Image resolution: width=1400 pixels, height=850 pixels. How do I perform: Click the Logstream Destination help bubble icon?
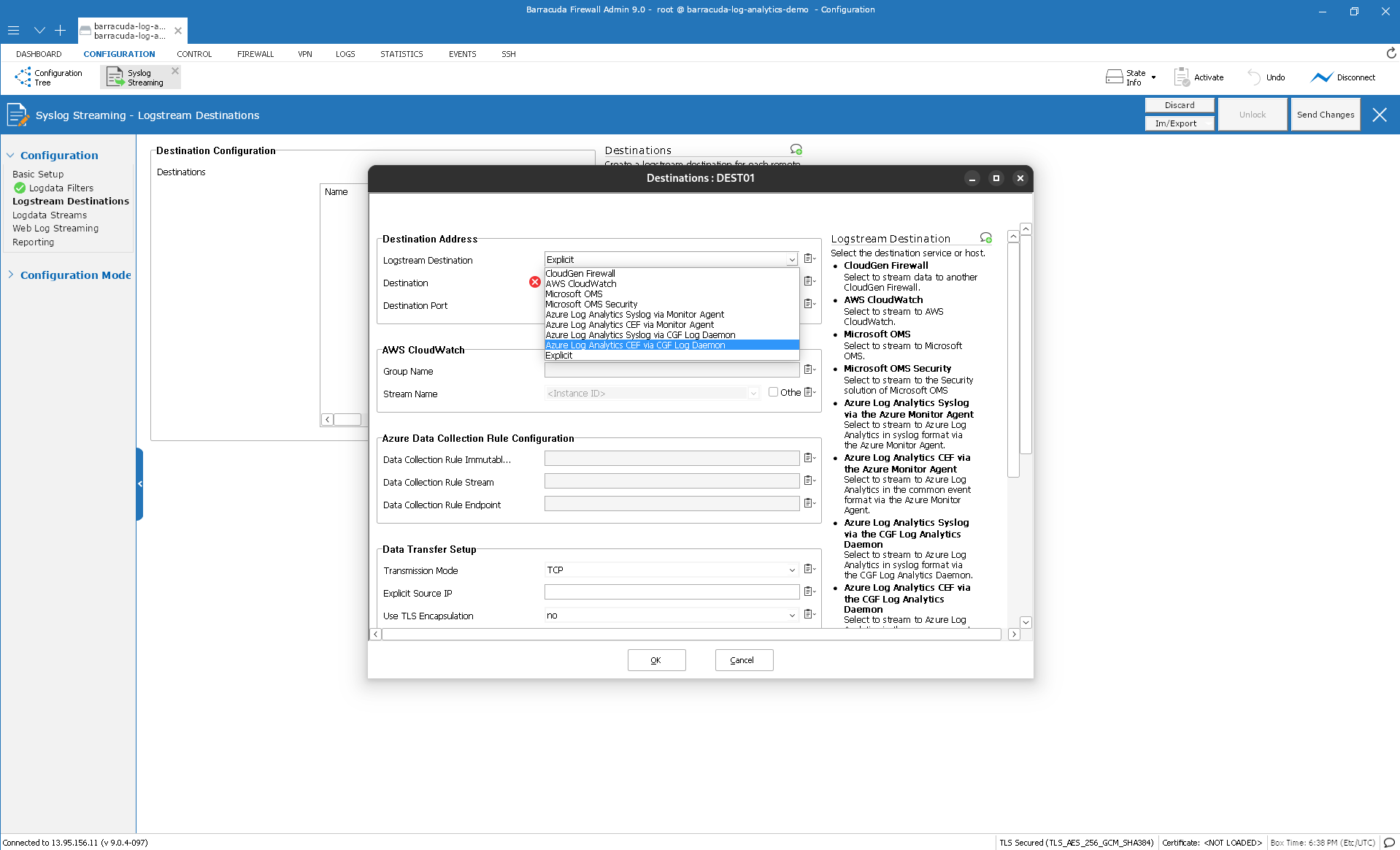[986, 238]
